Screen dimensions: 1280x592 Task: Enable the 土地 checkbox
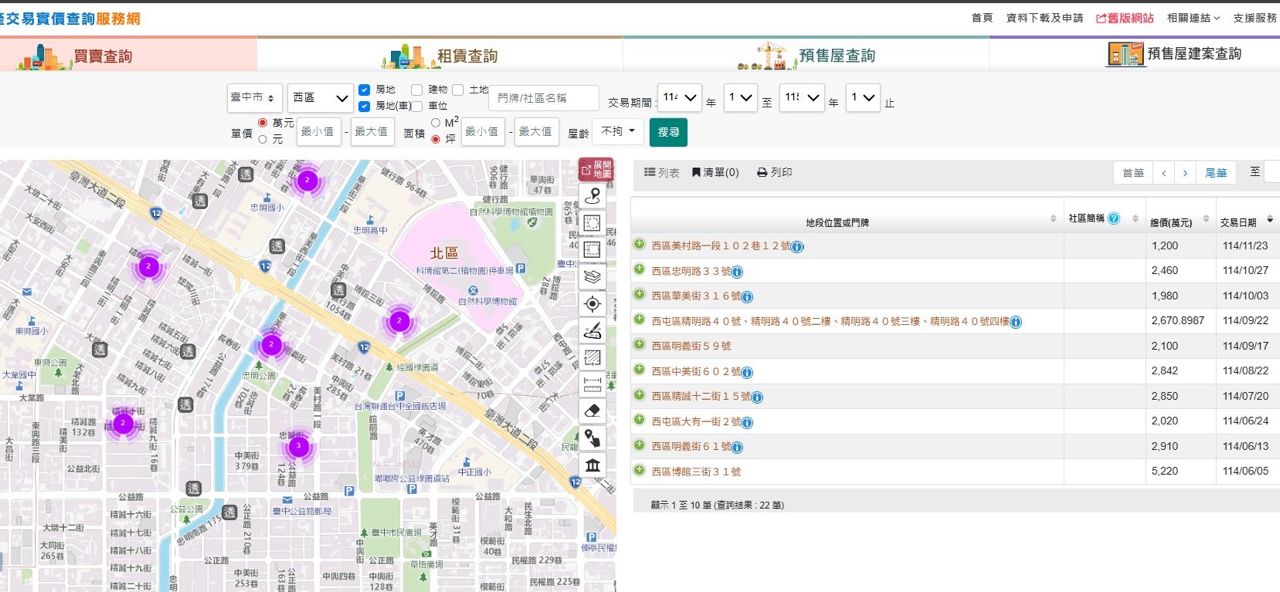point(457,90)
